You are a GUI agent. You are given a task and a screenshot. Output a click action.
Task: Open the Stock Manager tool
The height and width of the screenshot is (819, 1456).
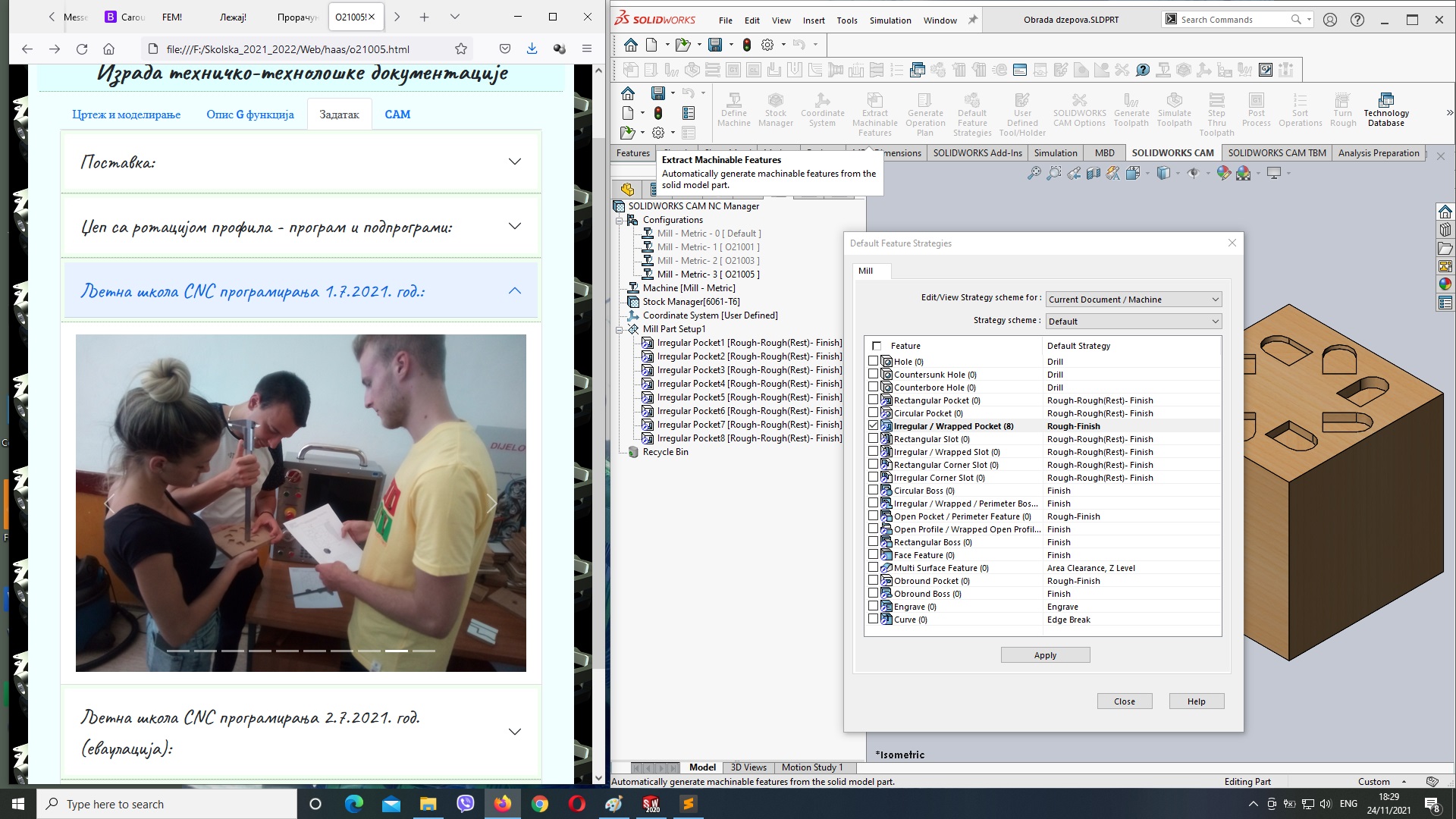(775, 111)
